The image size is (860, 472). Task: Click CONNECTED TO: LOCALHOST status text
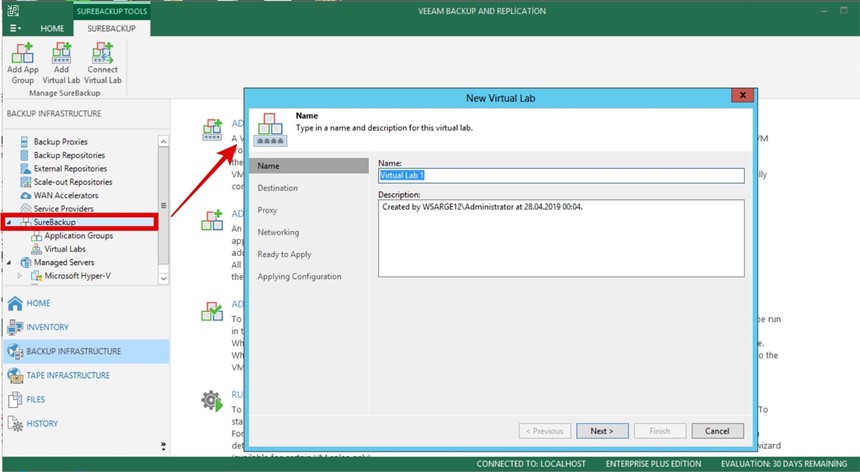531,464
